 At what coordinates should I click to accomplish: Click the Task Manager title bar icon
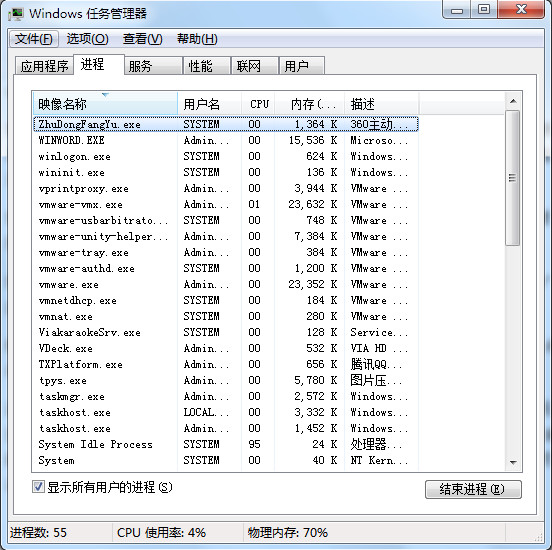16,14
